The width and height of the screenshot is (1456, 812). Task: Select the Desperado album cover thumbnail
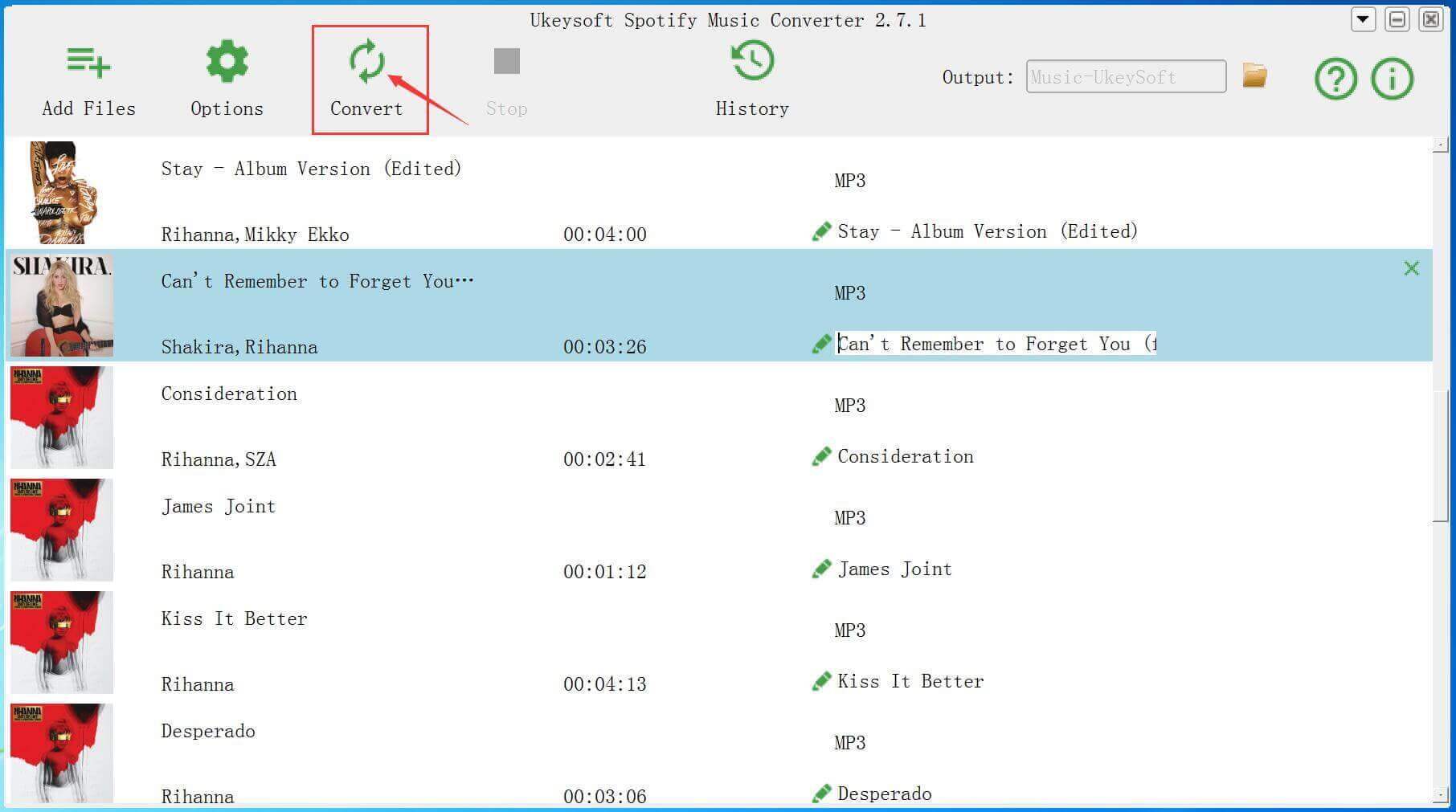(x=61, y=753)
